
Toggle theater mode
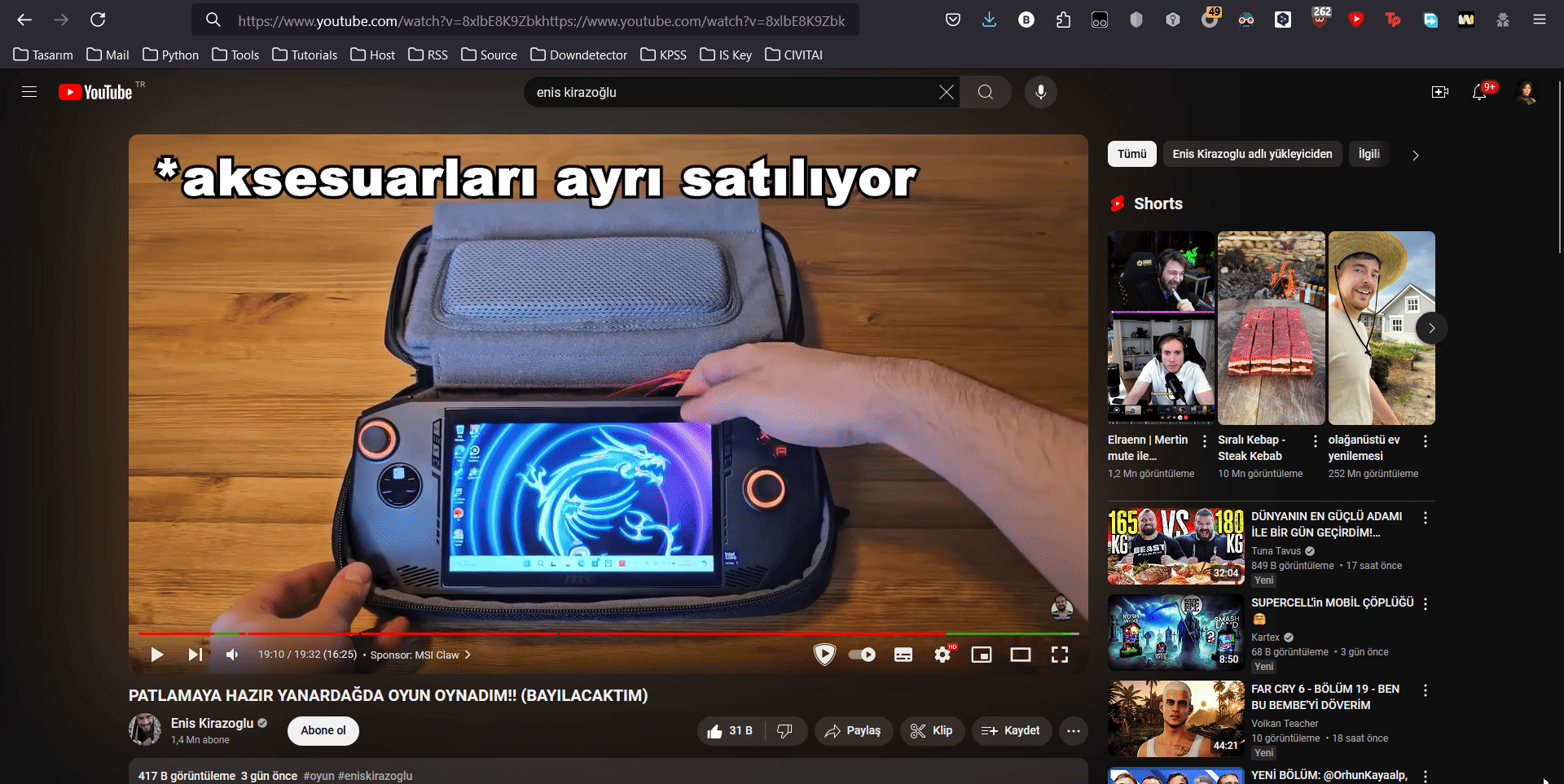pos(1021,655)
